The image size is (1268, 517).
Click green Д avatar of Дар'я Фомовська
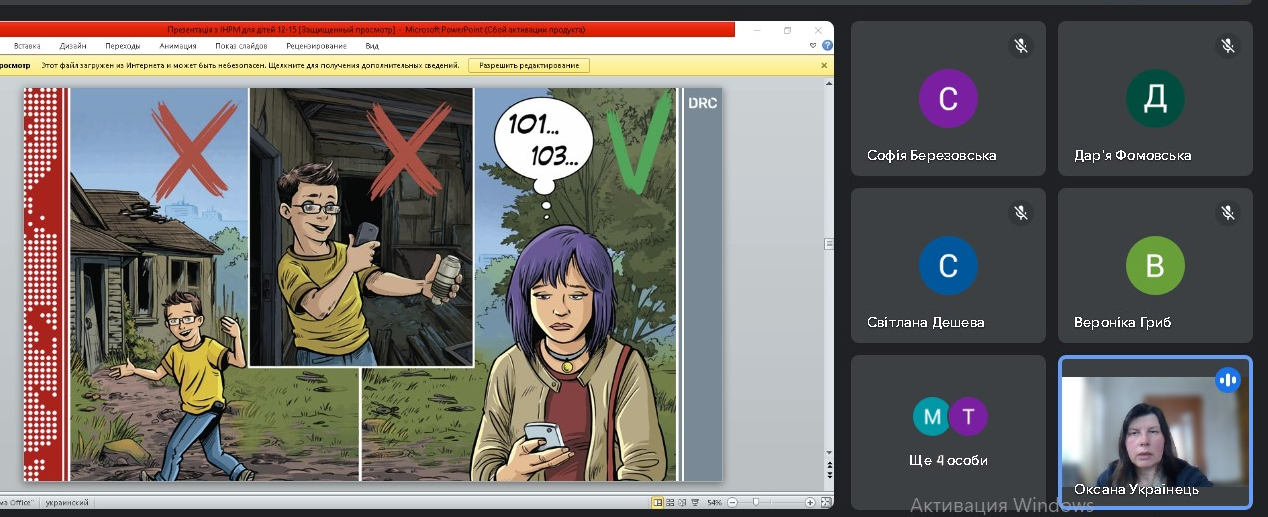coord(1155,98)
